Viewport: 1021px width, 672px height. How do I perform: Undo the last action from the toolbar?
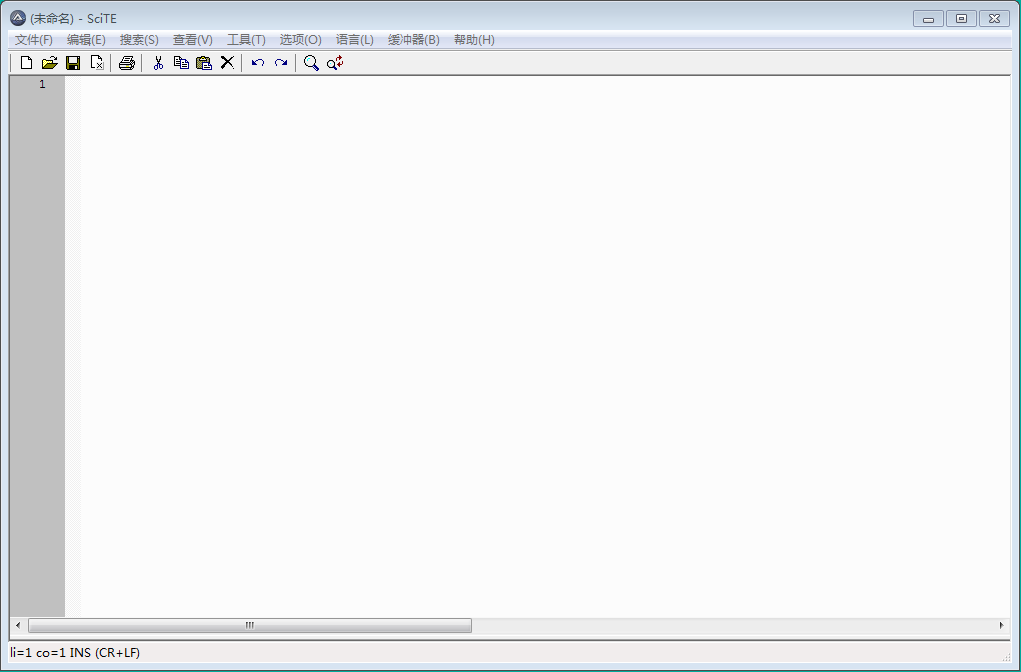(258, 63)
